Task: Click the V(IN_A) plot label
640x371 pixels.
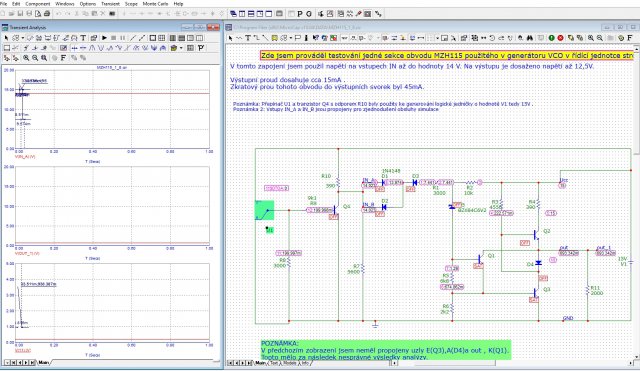Action: 25,157
